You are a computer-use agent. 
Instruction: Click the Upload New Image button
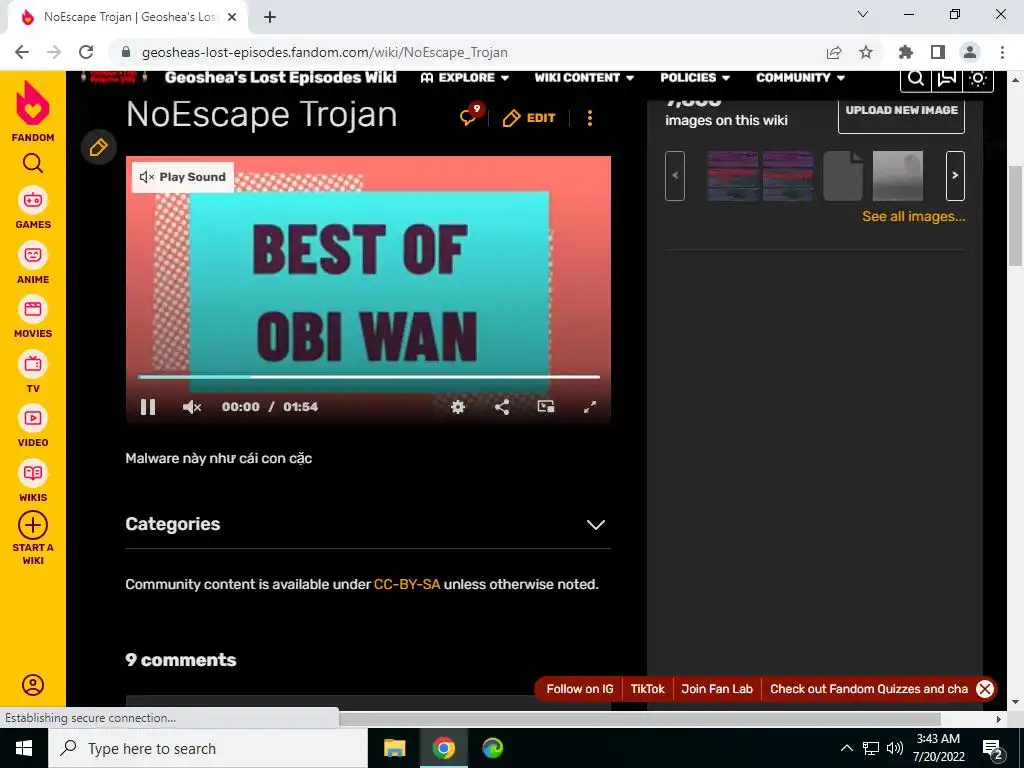coord(901,112)
